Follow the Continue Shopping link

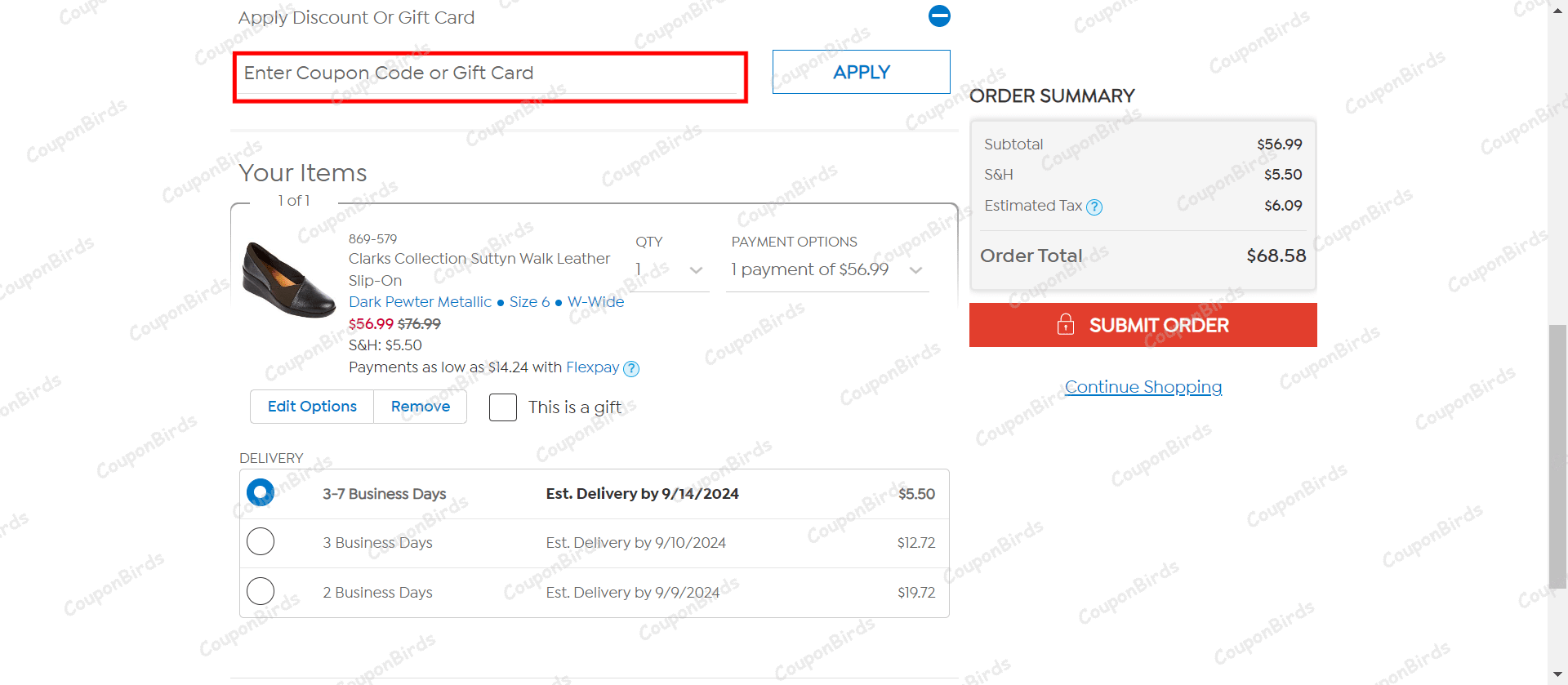pyautogui.click(x=1143, y=387)
